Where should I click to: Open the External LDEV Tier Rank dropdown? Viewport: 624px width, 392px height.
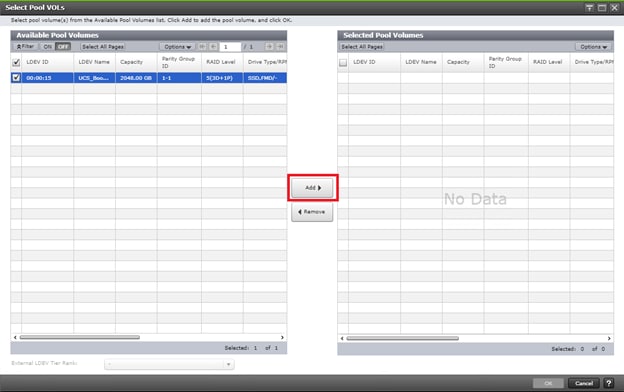[x=169, y=364]
